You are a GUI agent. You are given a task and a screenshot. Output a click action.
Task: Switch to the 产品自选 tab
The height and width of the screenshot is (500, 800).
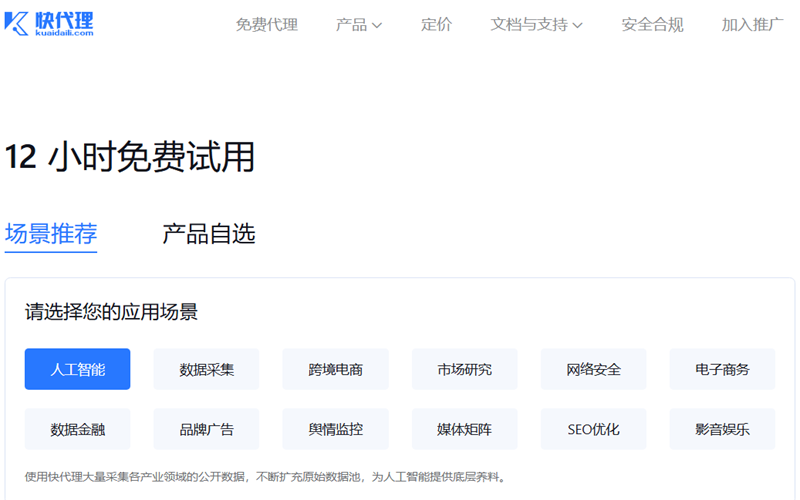(x=209, y=234)
